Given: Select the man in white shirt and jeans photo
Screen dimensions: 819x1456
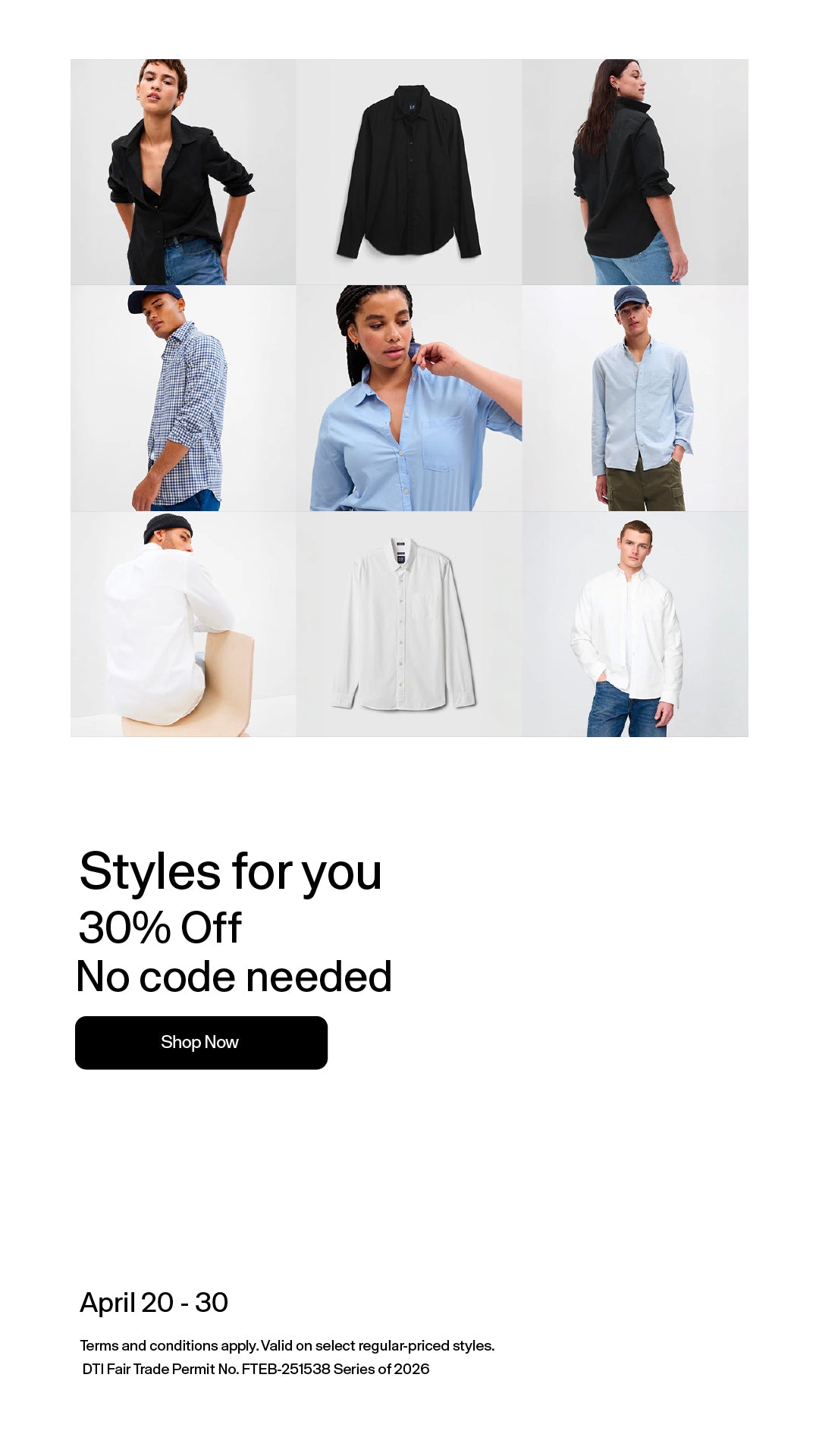Looking at the screenshot, I should [x=635, y=624].
